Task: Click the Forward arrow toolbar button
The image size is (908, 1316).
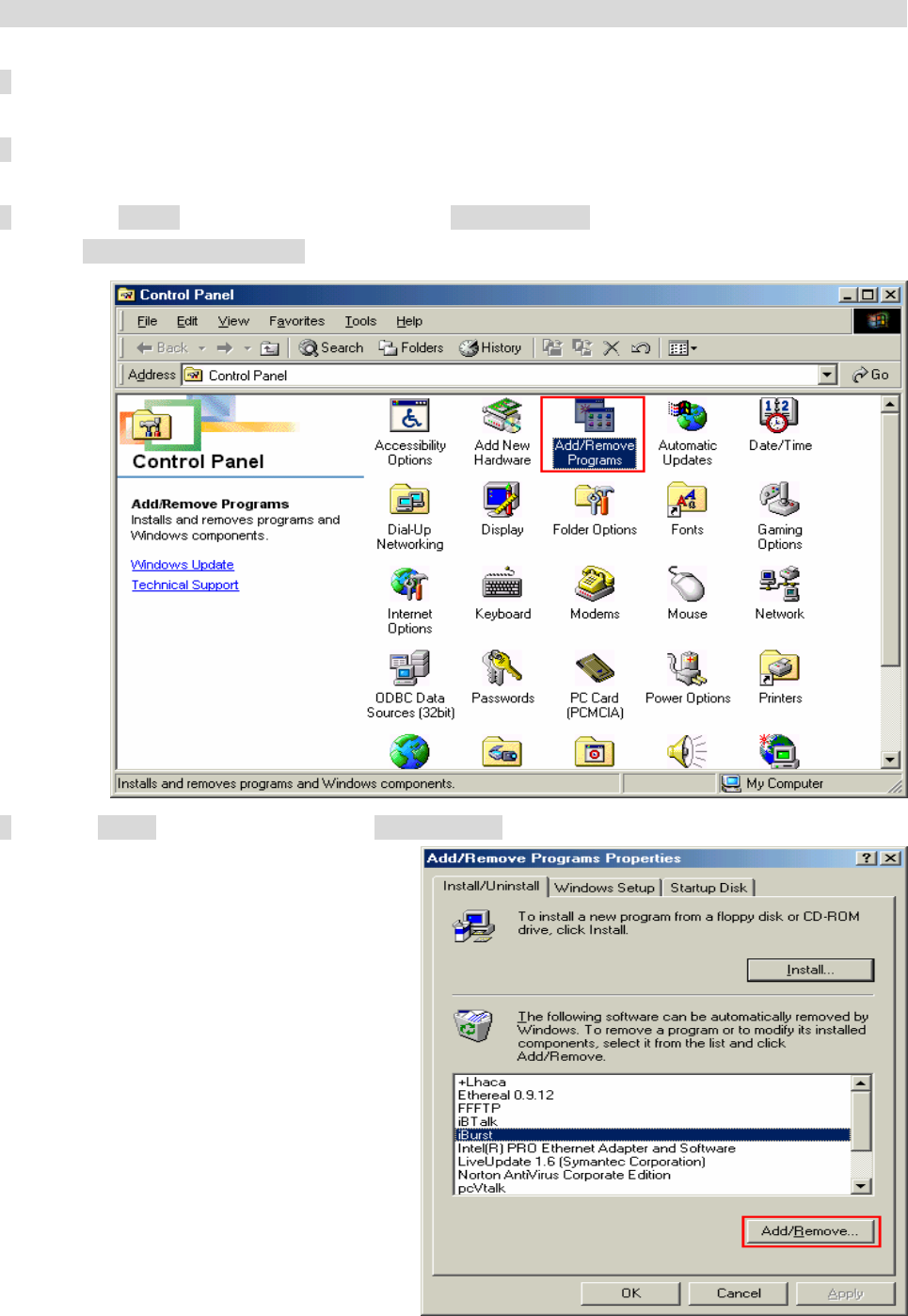Action: pos(224,347)
